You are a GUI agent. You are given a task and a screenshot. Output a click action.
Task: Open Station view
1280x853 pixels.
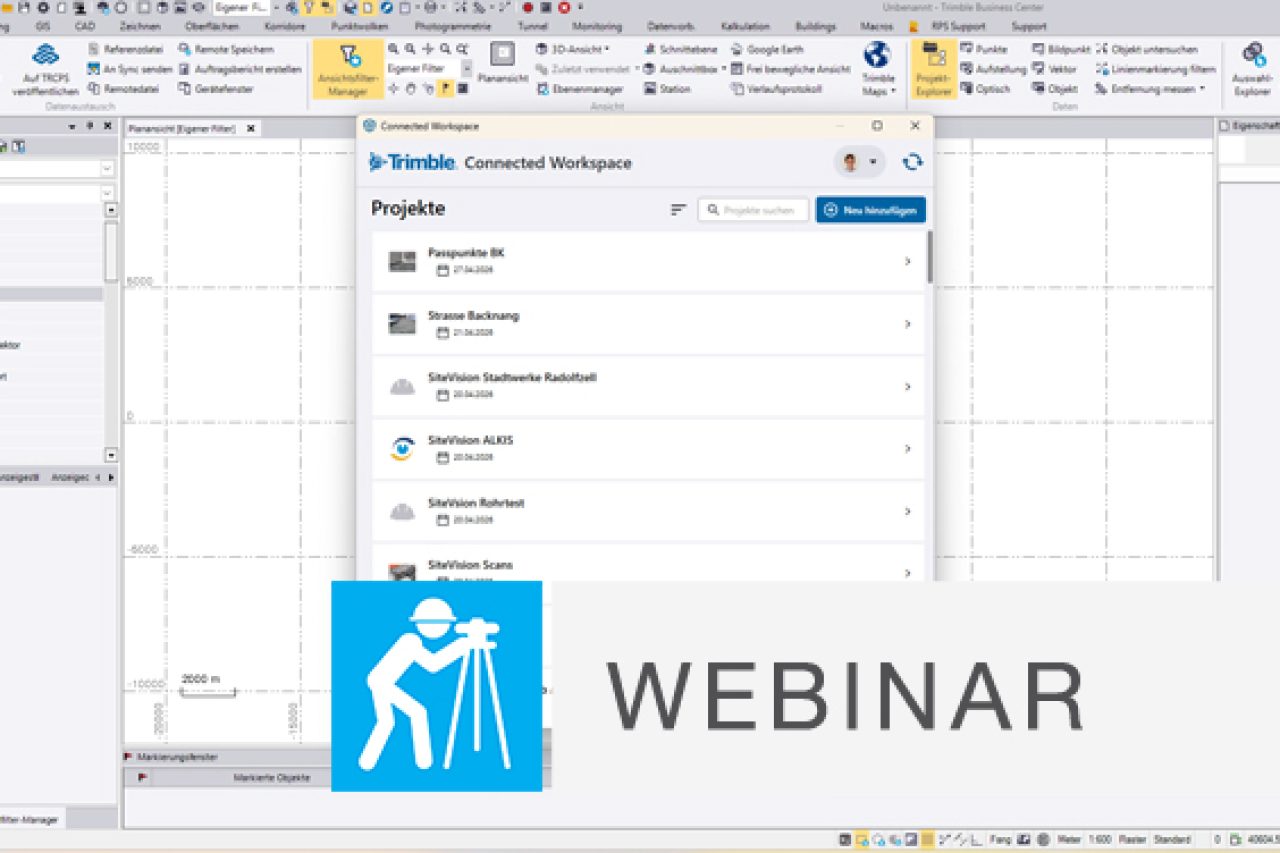pyautogui.click(x=667, y=89)
